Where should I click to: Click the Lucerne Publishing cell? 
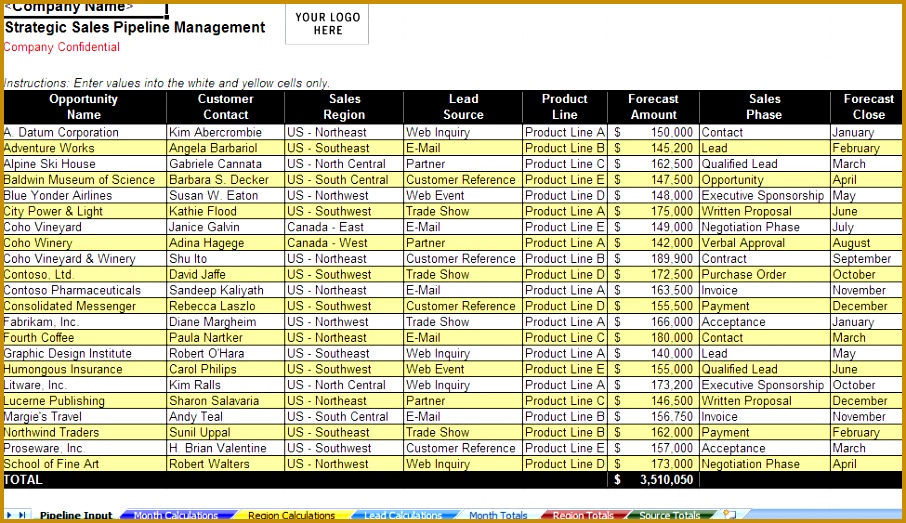[85, 400]
